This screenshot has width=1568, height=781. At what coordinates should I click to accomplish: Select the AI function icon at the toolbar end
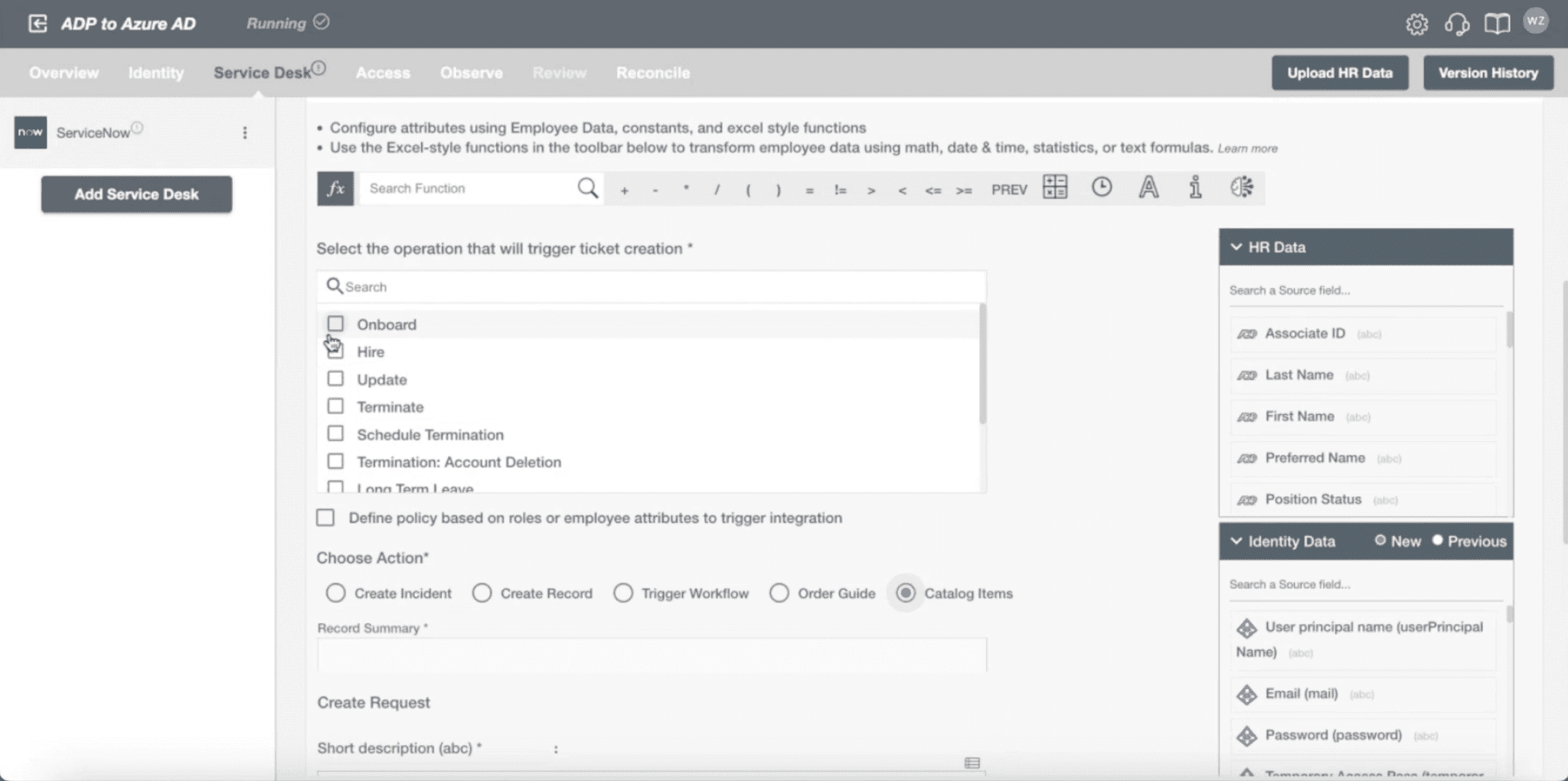click(1242, 188)
